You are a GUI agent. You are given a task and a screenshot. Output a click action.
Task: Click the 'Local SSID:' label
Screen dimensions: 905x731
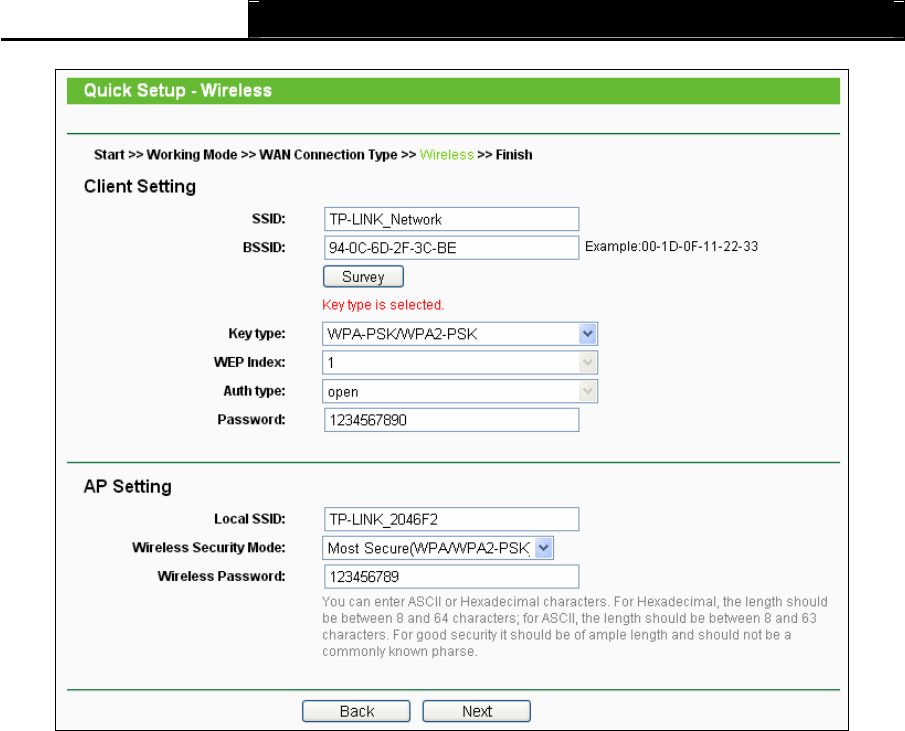[249, 519]
